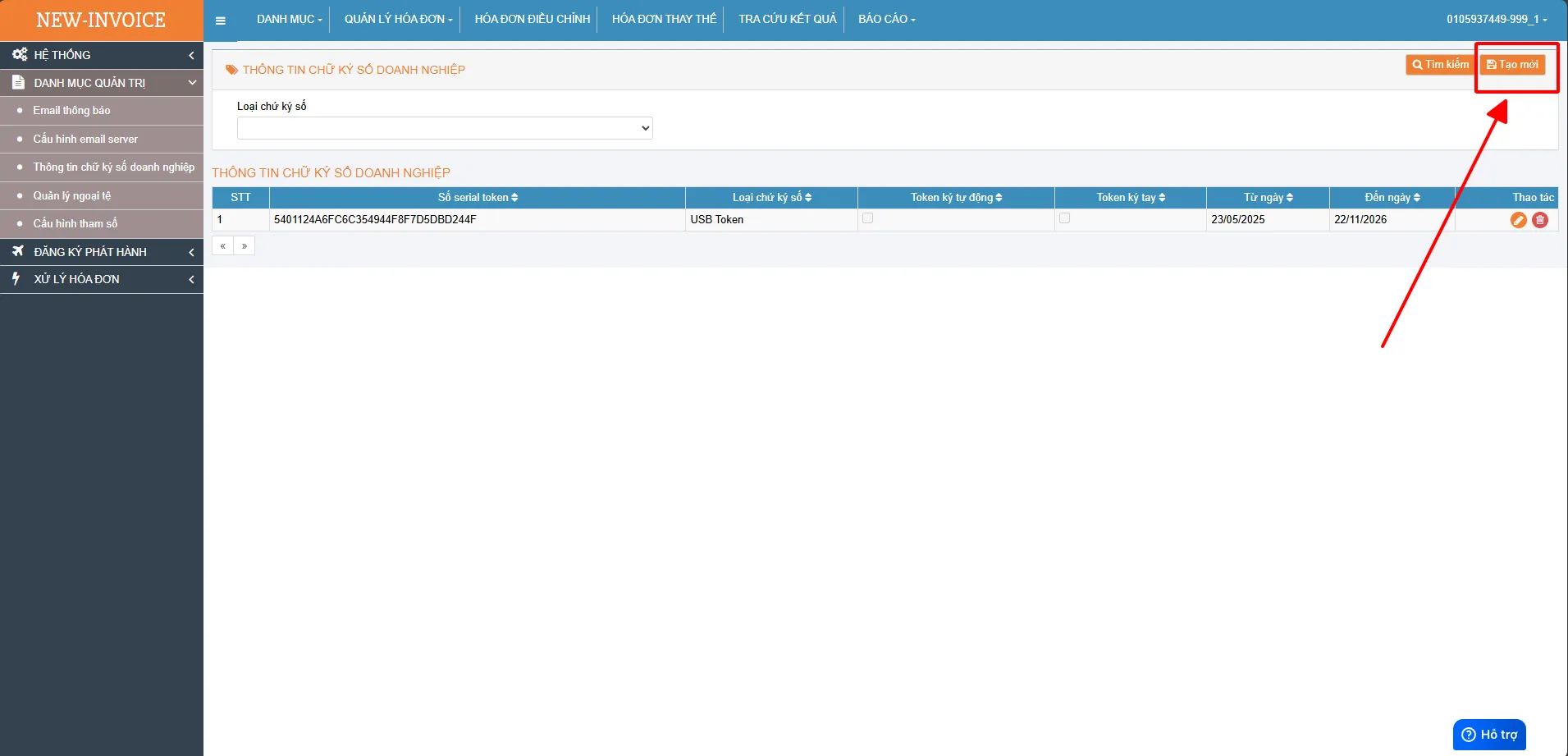1568x756 pixels.
Task: Click the orange edit pencil icon for row 1
Action: pyautogui.click(x=1518, y=220)
